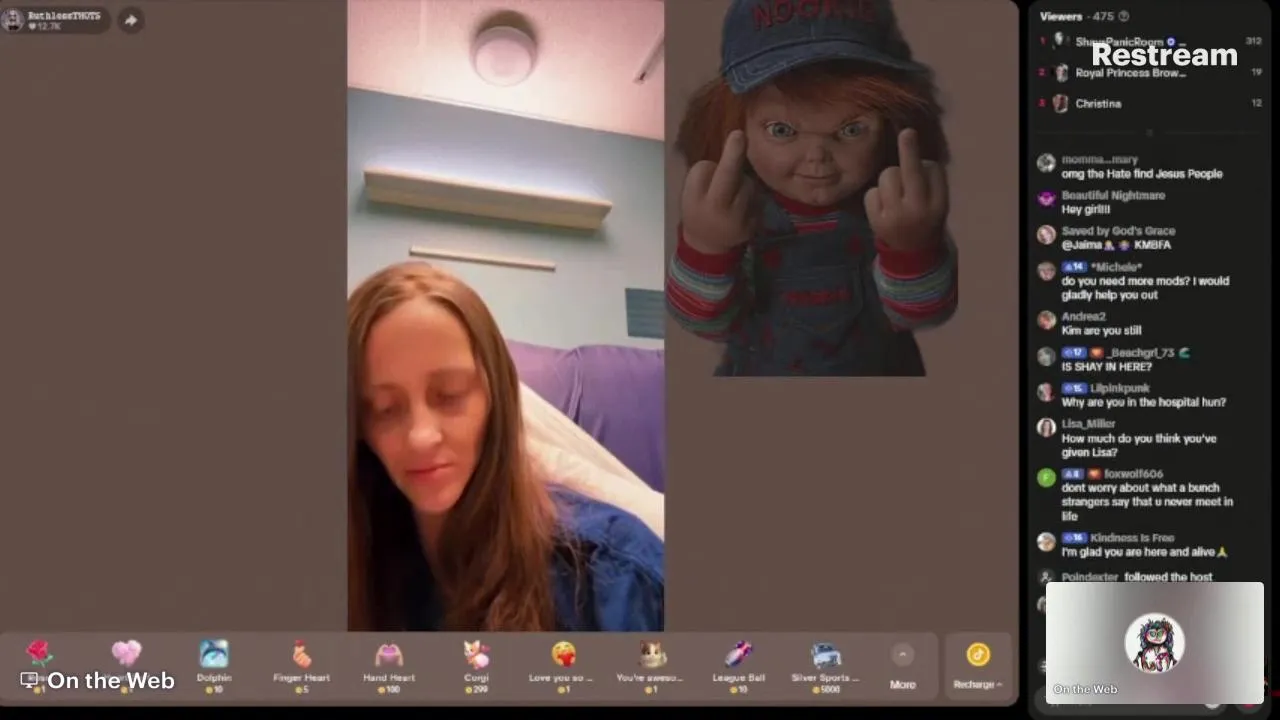This screenshot has height=720, width=1280.
Task: Click the main host video feed
Action: pyautogui.click(x=505, y=316)
